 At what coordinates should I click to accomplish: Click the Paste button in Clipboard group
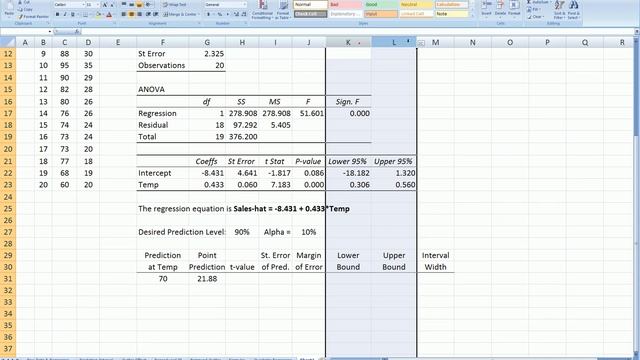(9, 9)
